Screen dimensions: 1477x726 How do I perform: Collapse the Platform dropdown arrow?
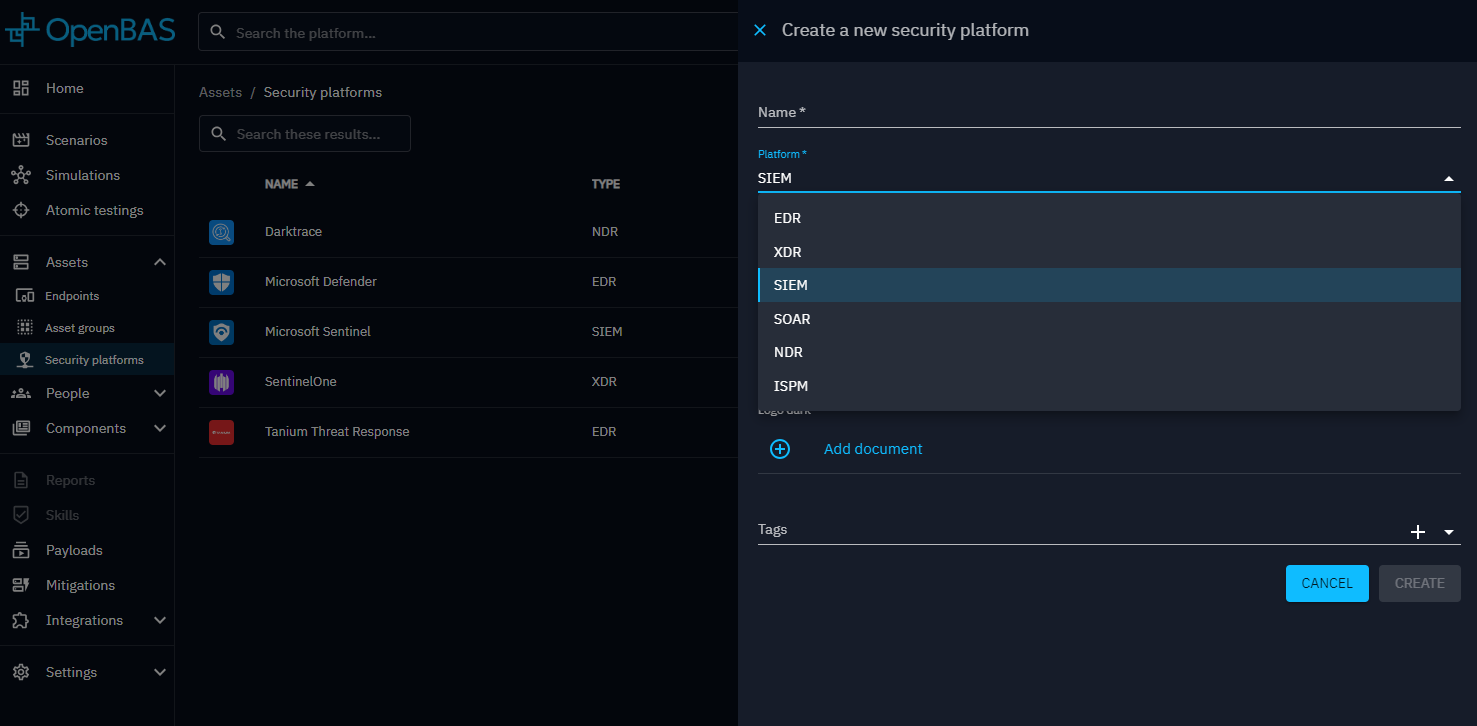coord(1448,179)
